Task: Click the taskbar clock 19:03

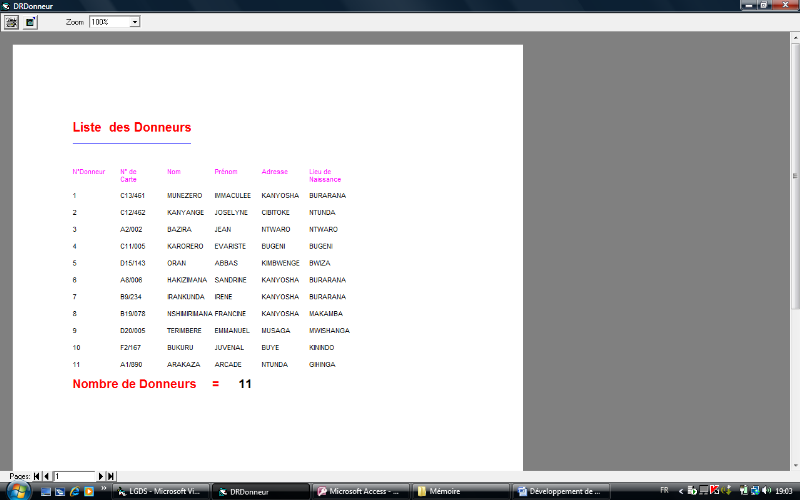Action: (x=783, y=491)
